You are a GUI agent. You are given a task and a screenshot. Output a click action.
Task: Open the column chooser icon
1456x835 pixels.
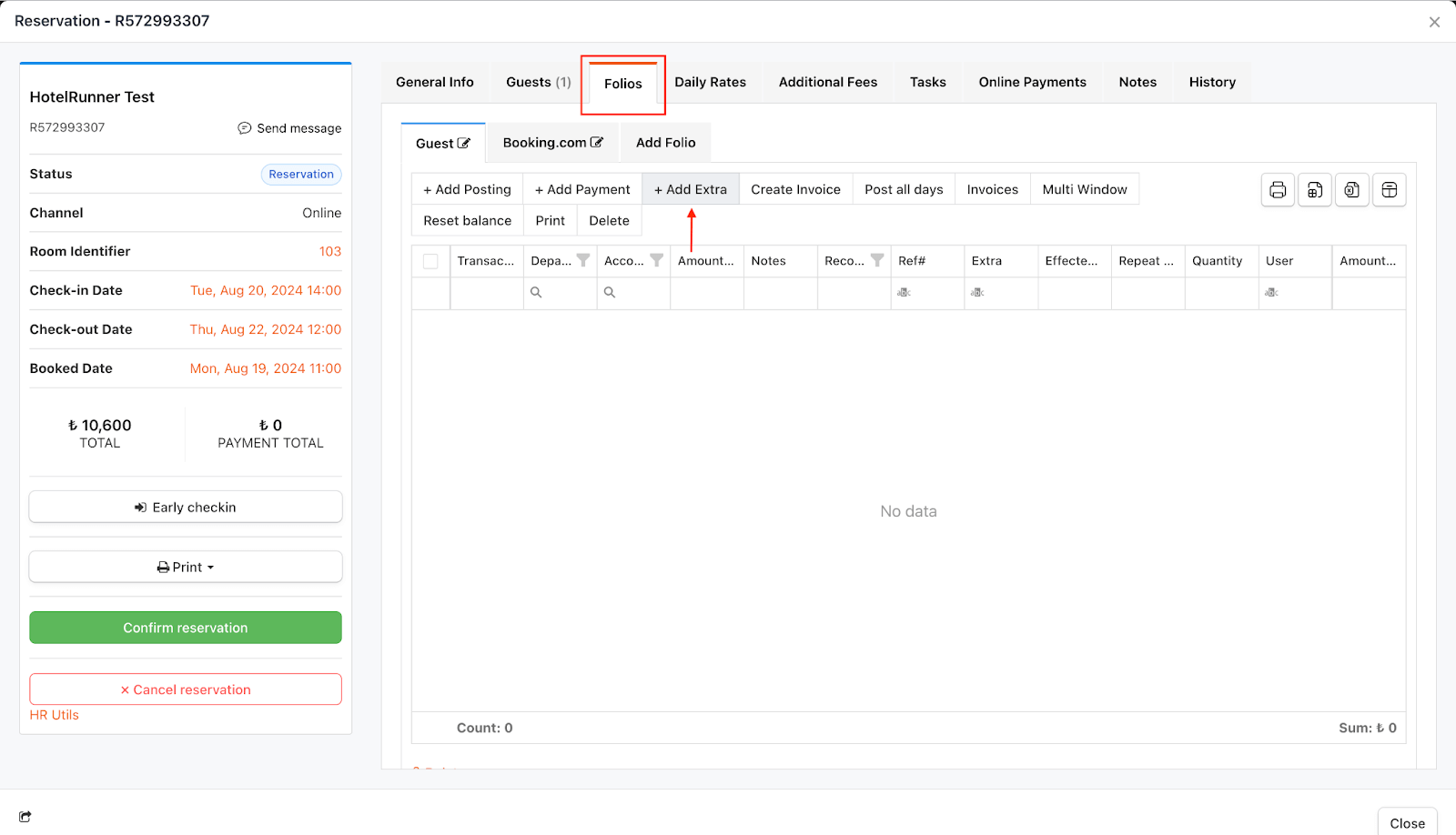click(x=1389, y=190)
